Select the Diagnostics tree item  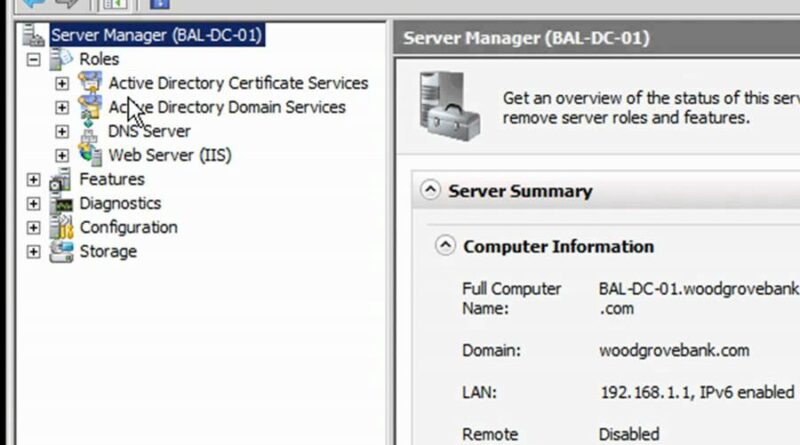click(x=120, y=204)
